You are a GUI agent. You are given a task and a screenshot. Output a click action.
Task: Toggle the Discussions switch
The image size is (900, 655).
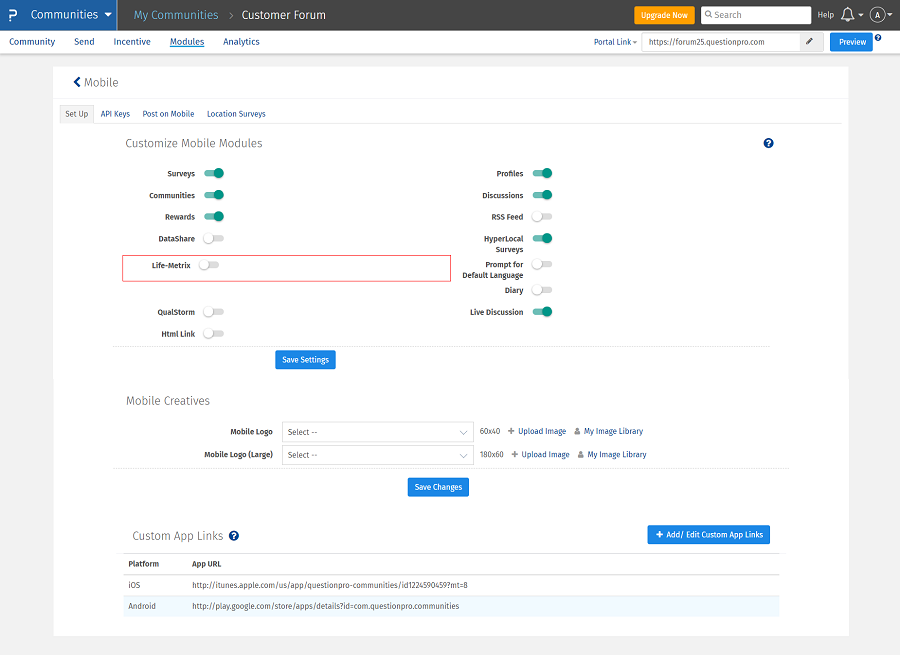[x=542, y=195]
